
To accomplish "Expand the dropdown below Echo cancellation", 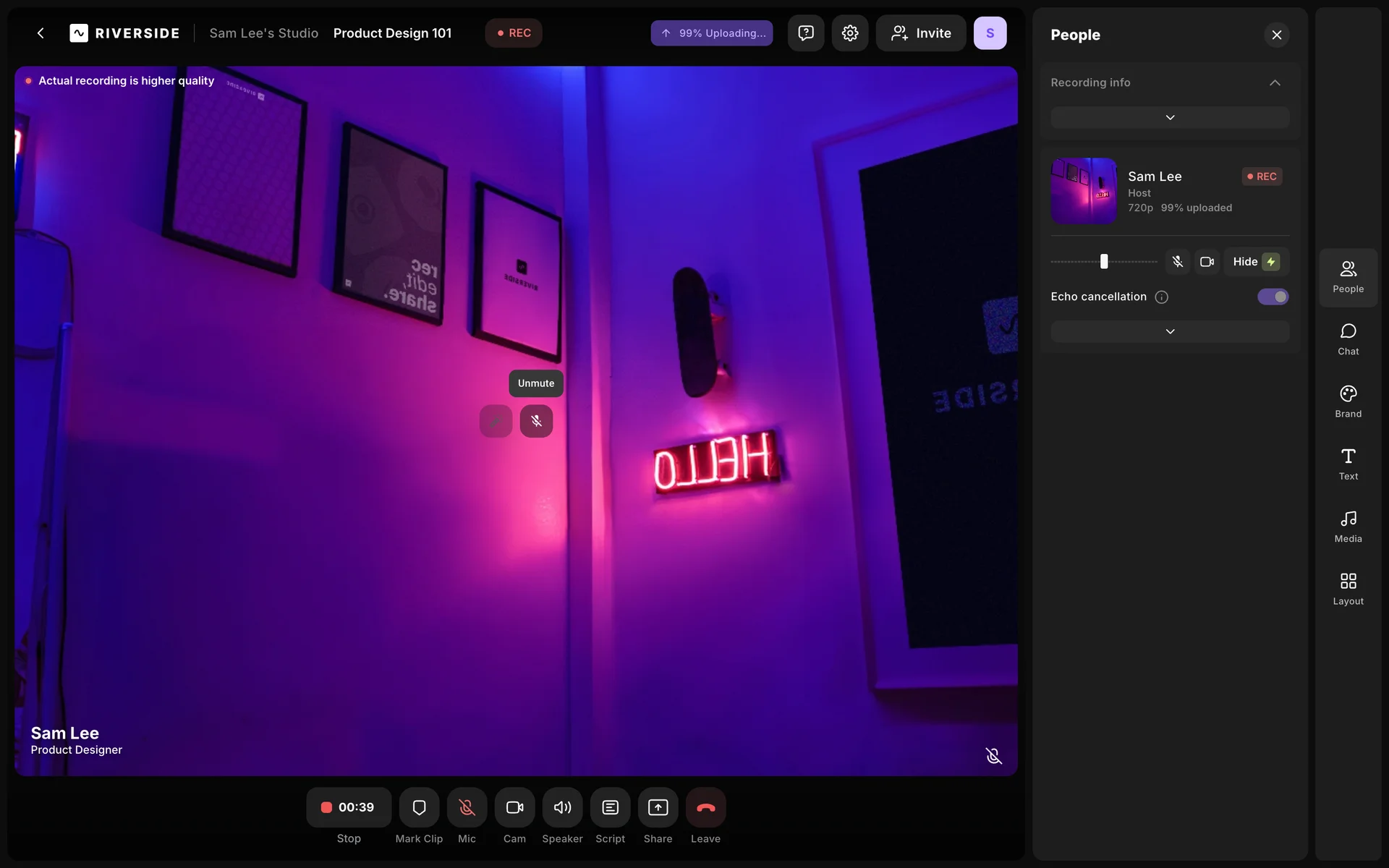I will 1170,331.
